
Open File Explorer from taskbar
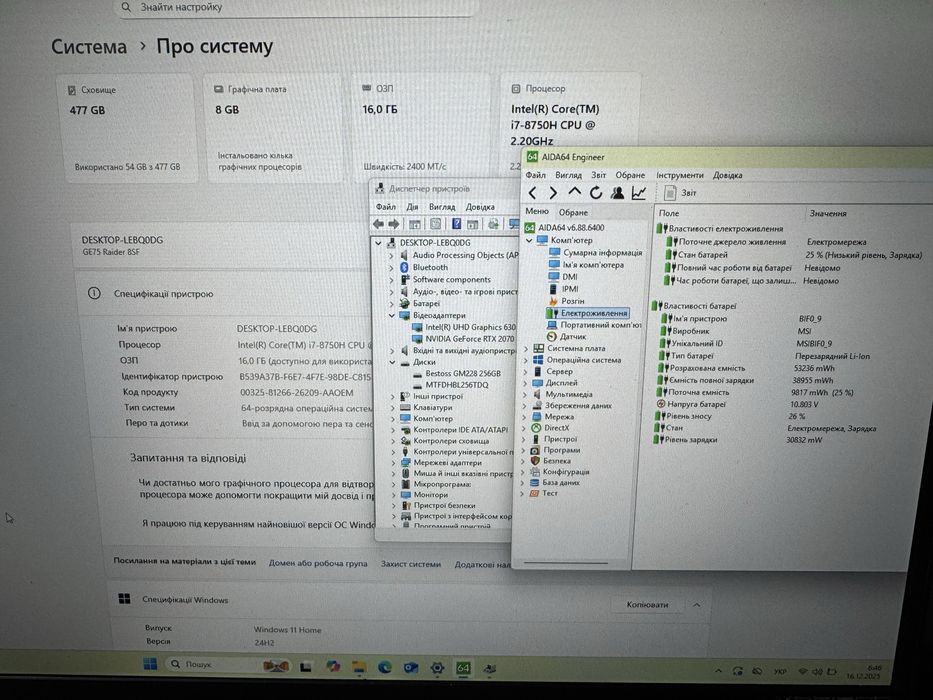pyautogui.click(x=359, y=667)
